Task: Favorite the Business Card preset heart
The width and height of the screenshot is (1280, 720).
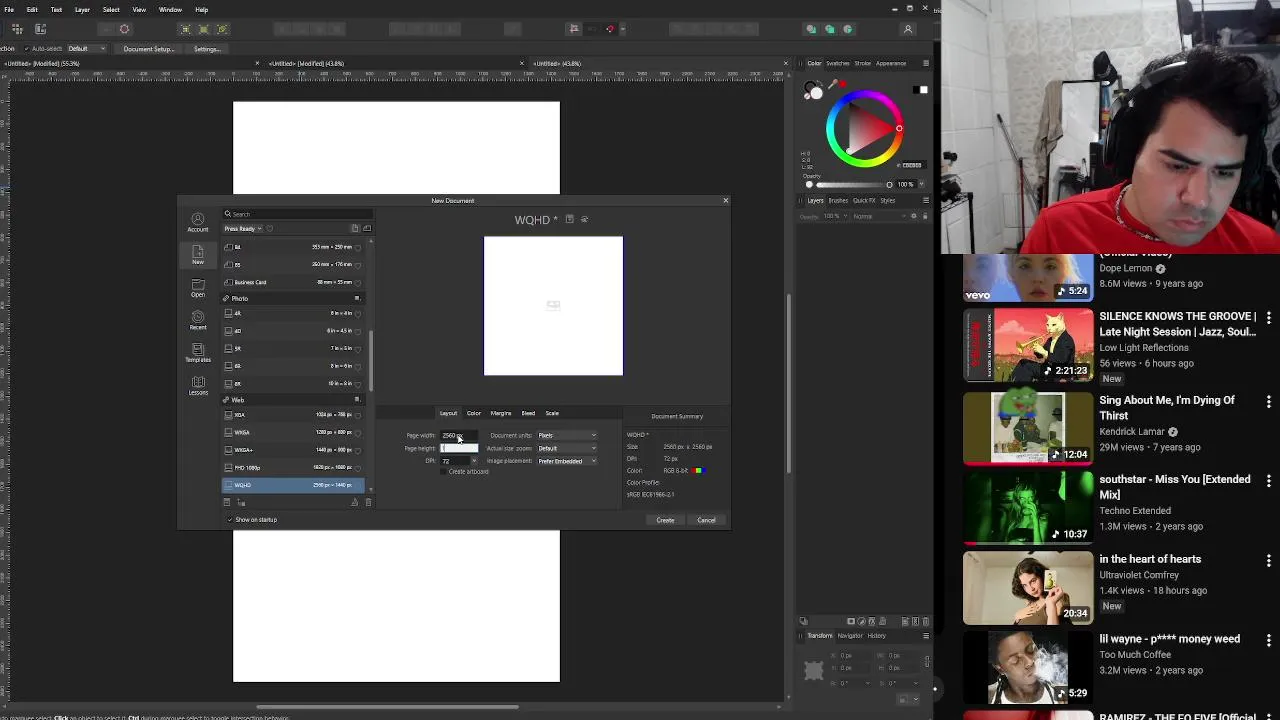Action: [358, 283]
